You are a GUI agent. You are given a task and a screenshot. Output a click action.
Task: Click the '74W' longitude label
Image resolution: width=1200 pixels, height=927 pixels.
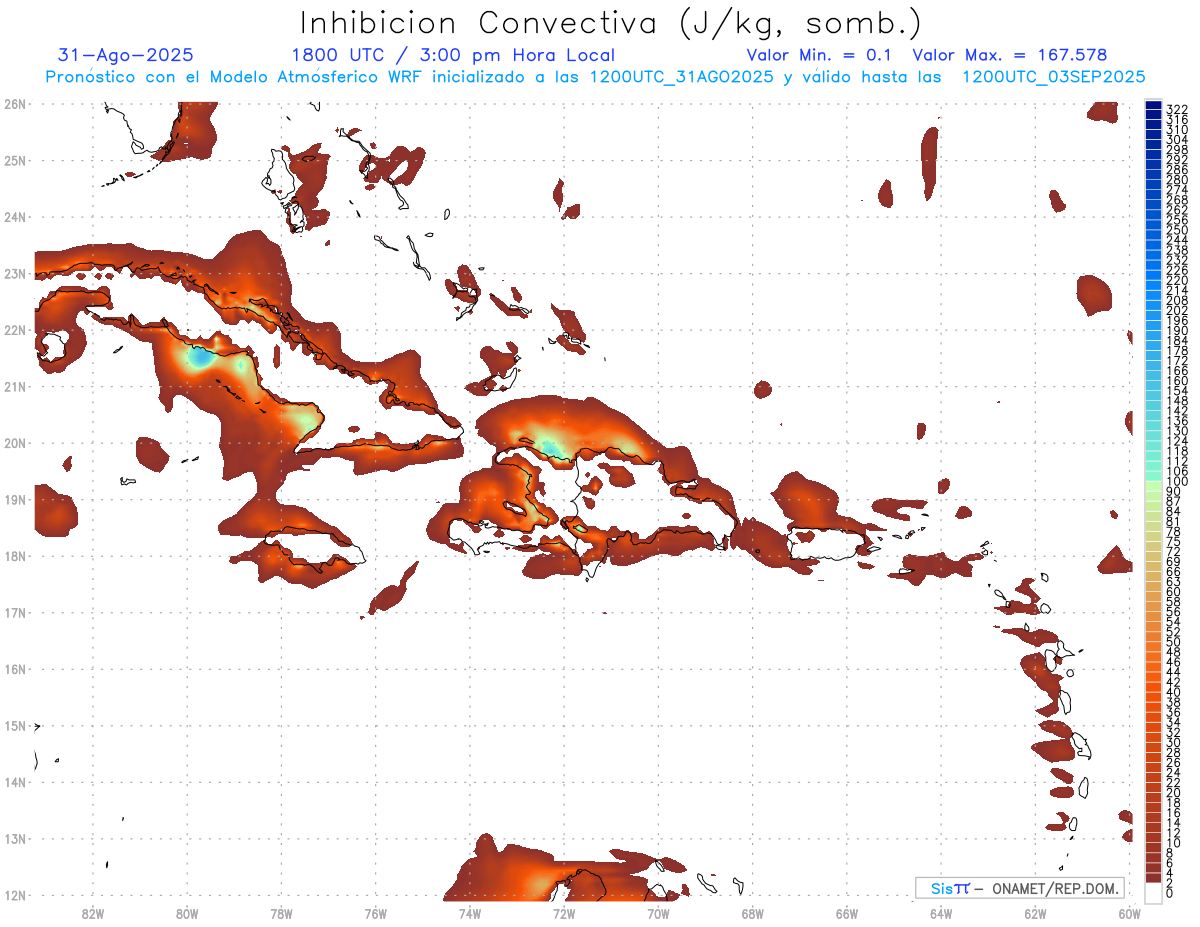(469, 913)
